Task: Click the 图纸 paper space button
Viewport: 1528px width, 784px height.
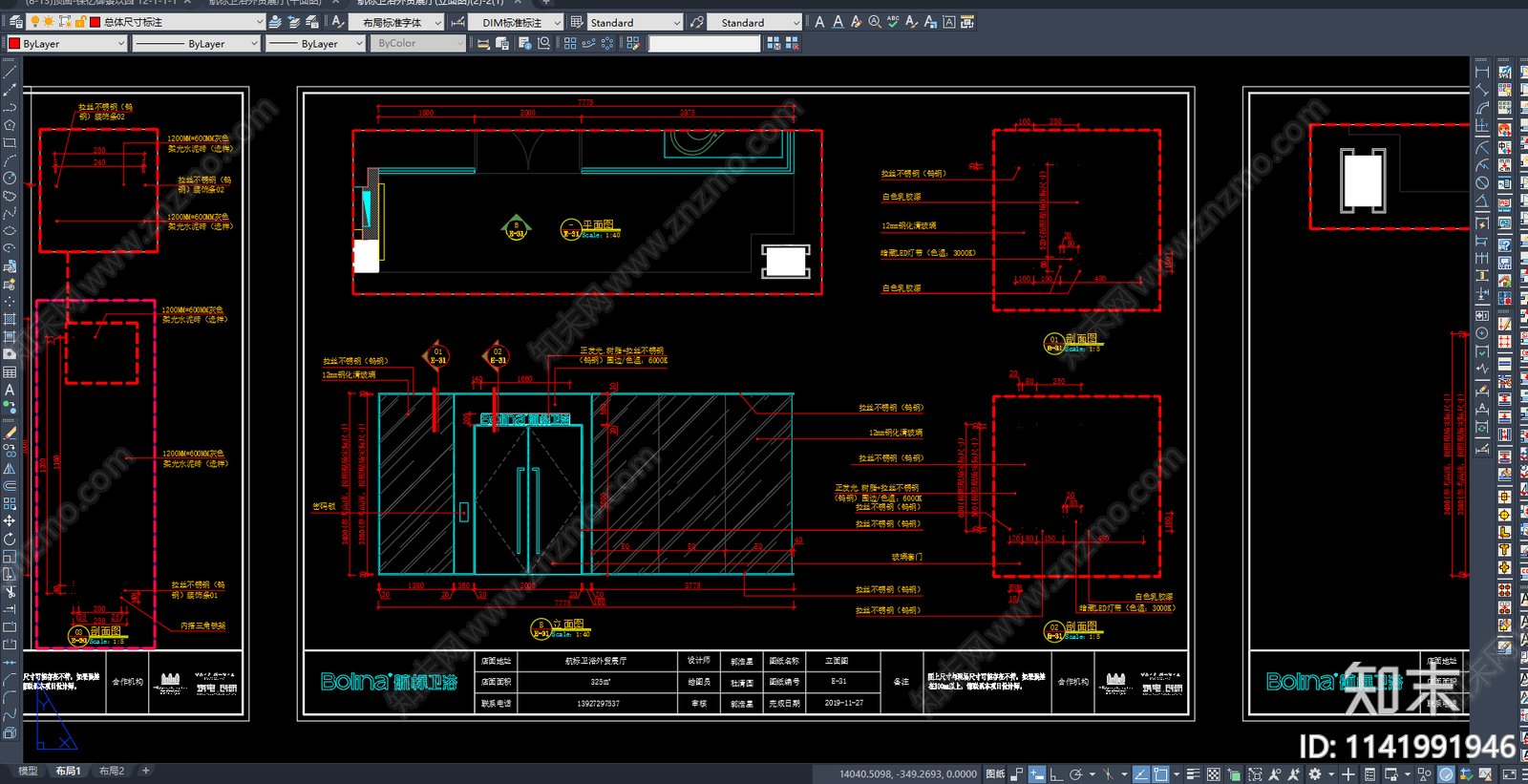Action: pos(995,774)
